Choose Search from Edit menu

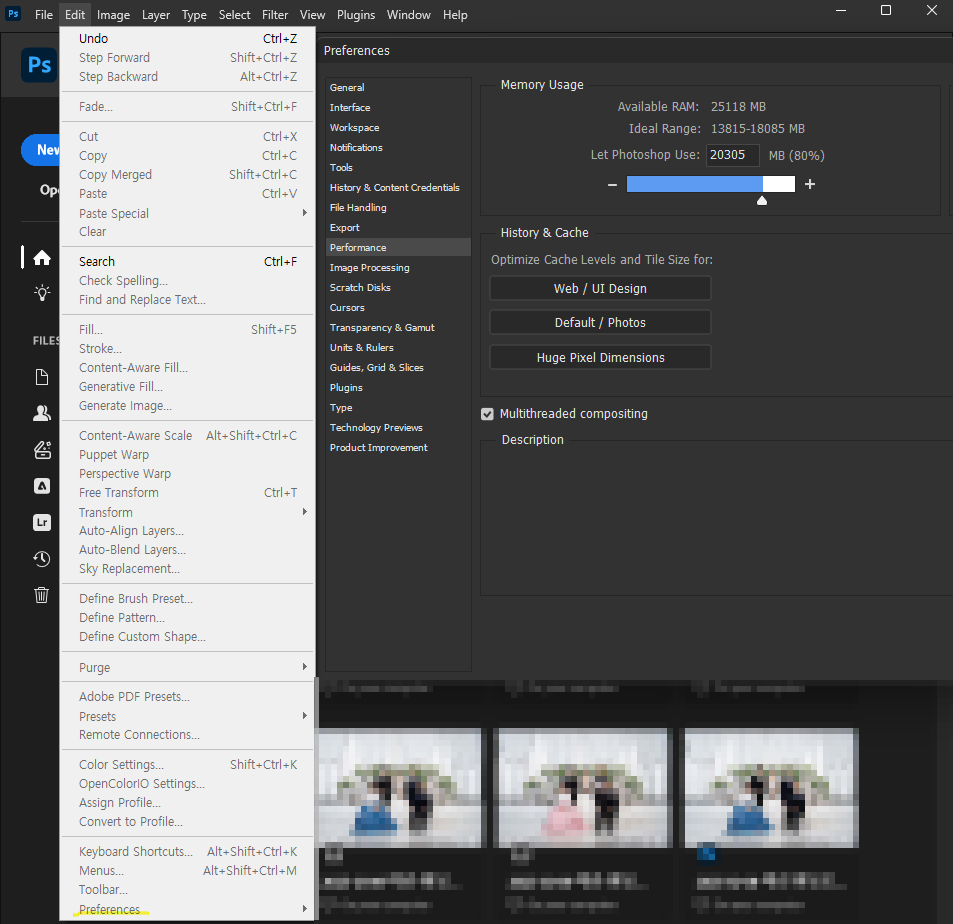tap(187, 261)
